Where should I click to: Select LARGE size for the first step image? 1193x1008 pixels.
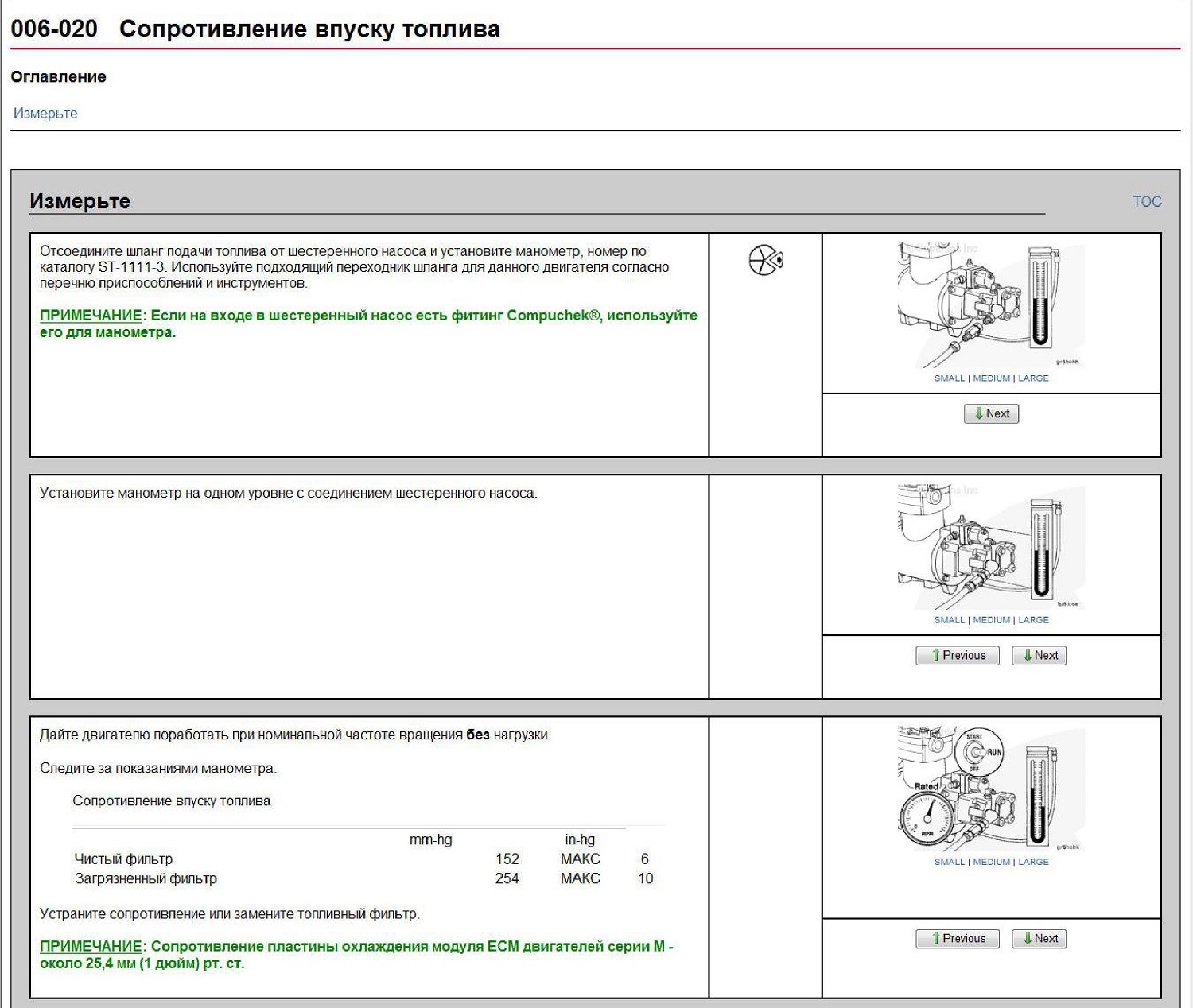[1033, 378]
